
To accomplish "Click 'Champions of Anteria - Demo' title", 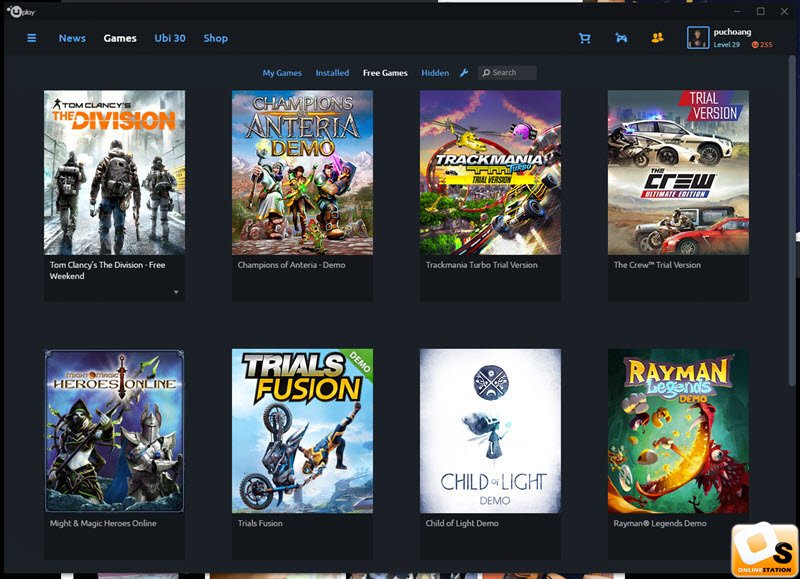I will pyautogui.click(x=291, y=265).
